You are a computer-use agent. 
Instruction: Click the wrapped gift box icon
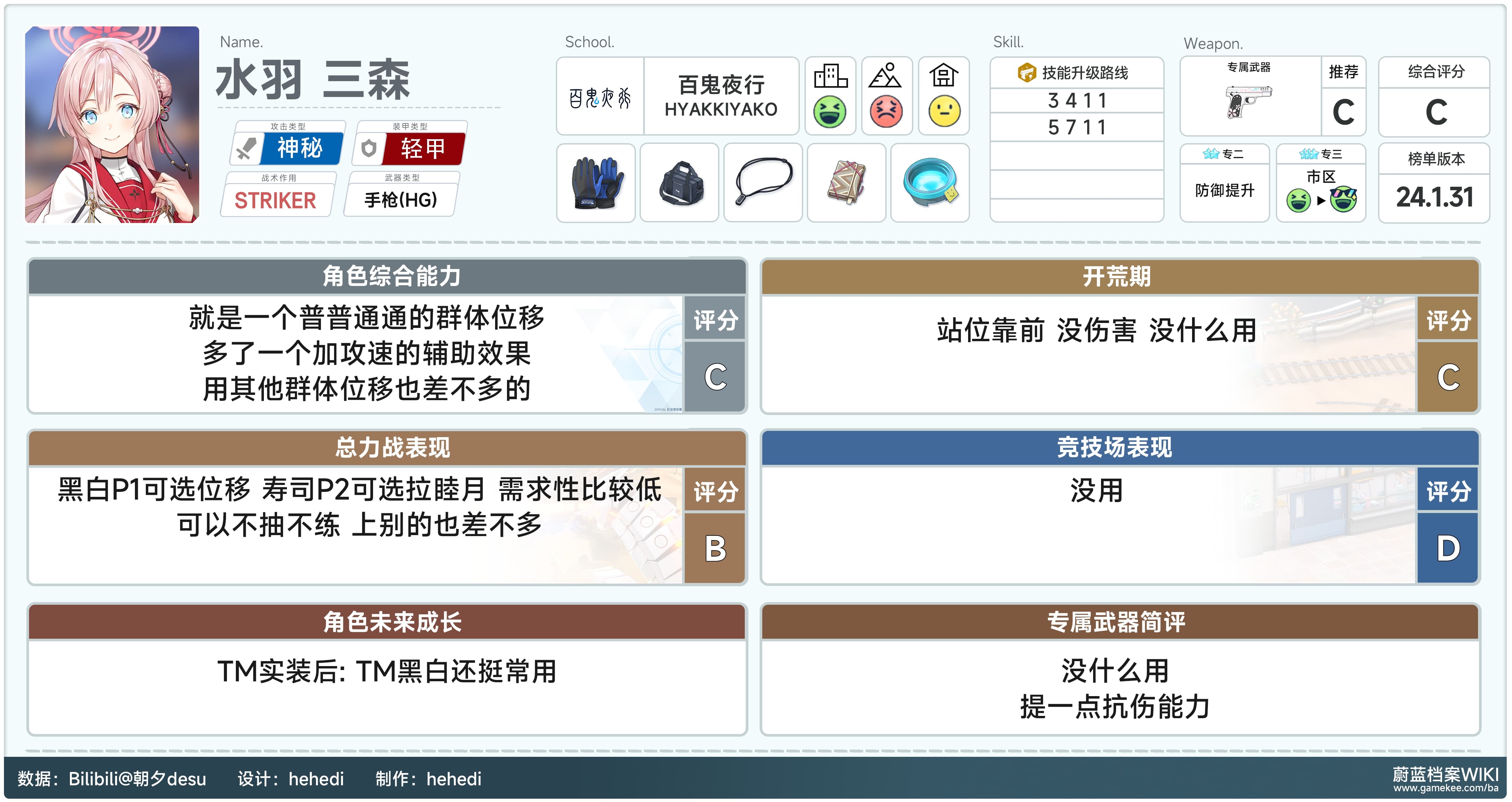[x=846, y=182]
